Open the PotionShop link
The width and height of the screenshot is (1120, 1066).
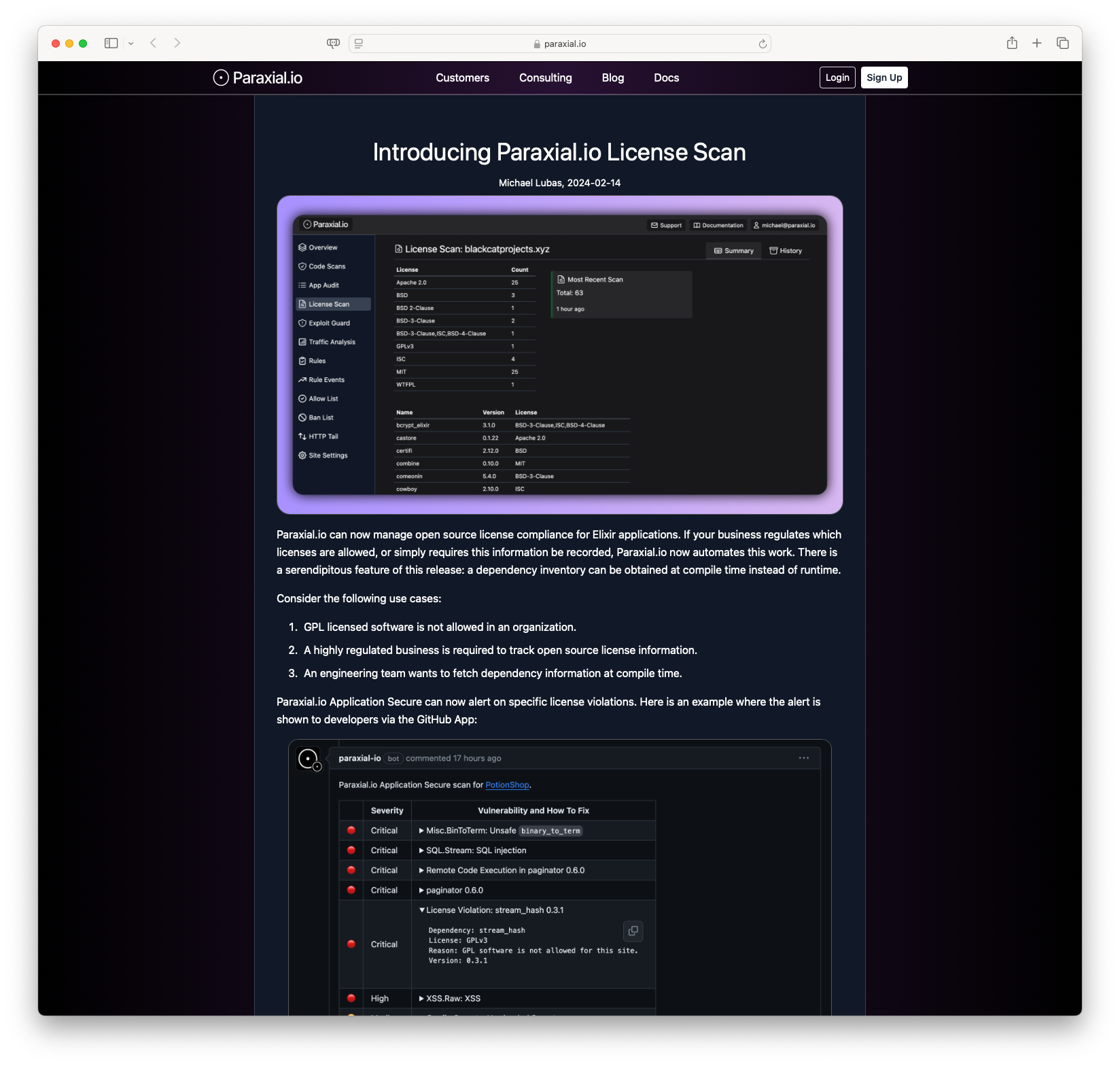click(x=507, y=785)
